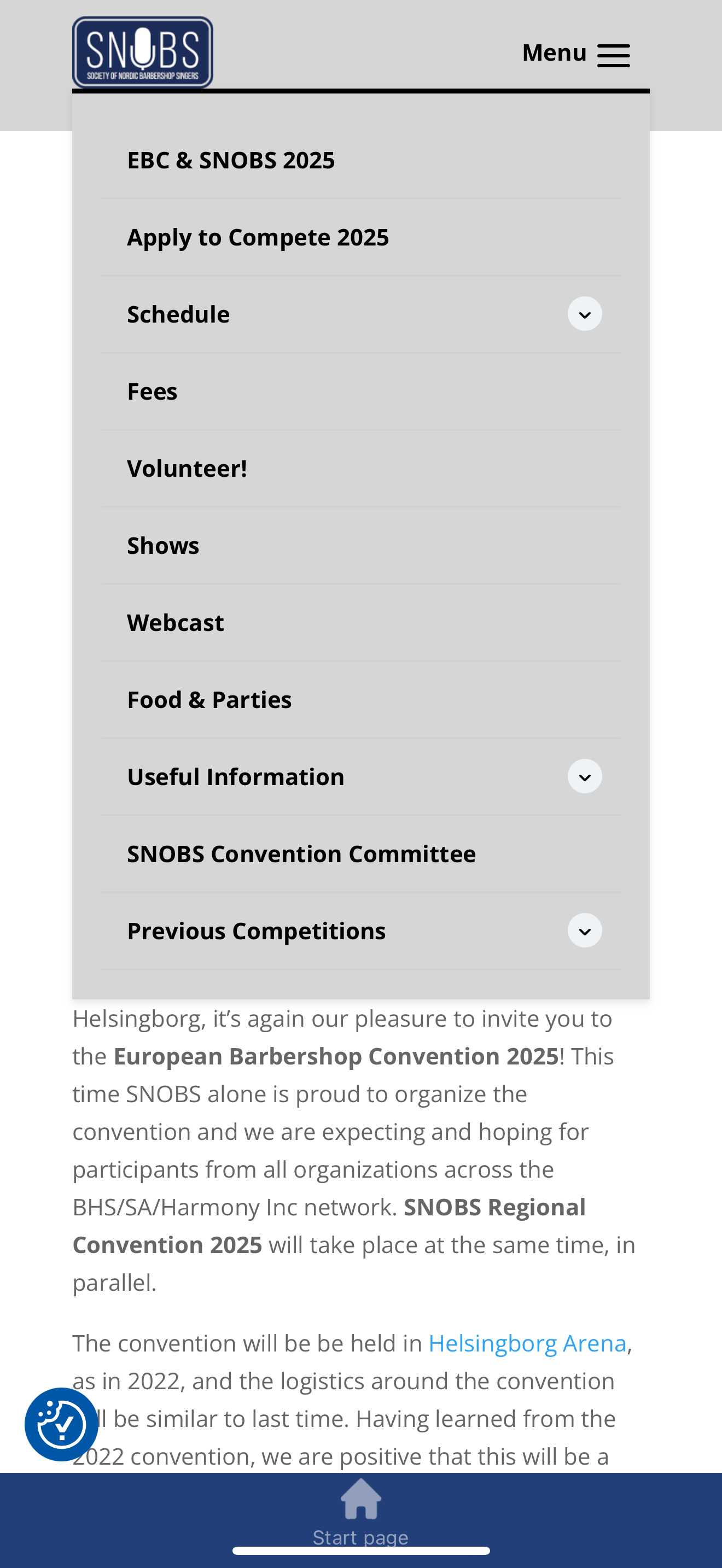Click the Schedule menu label
Image resolution: width=722 pixels, height=1568 pixels.
(178, 314)
